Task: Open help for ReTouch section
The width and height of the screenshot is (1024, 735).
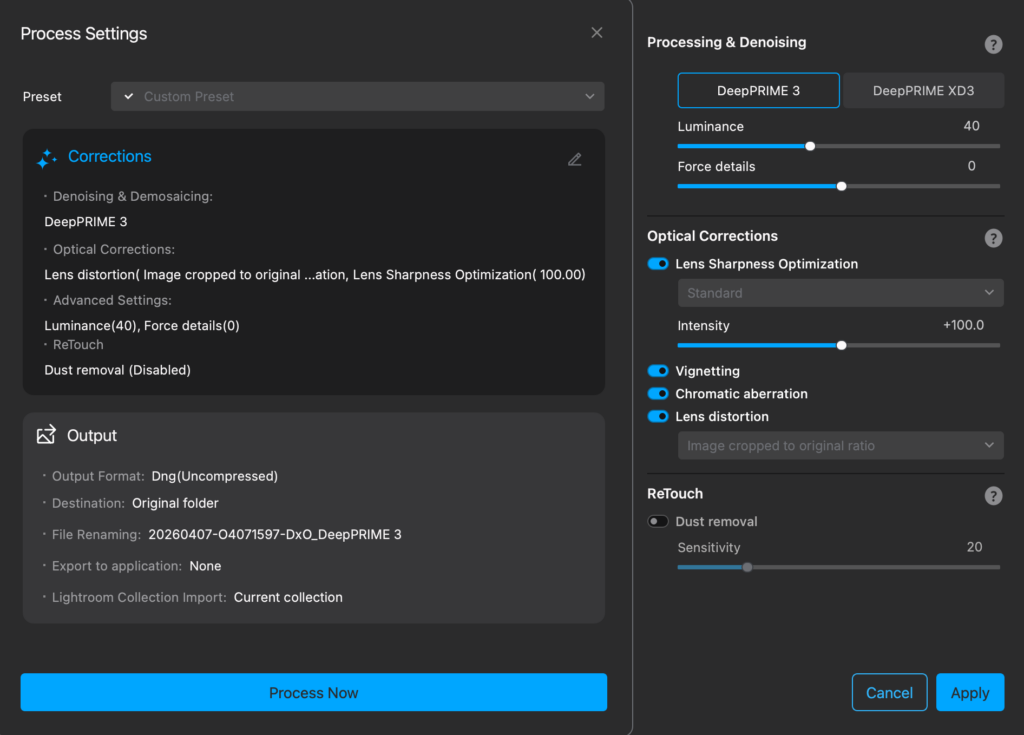Action: click(993, 496)
